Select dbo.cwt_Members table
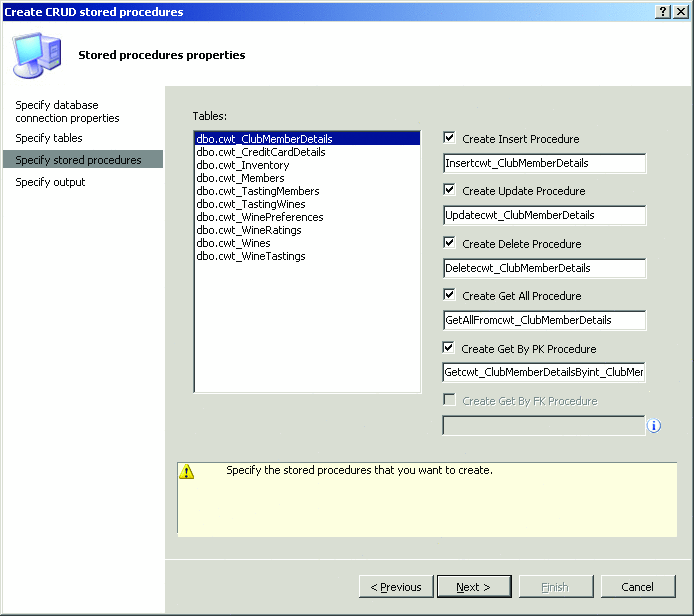Viewport: 694px width, 616px height. 307,178
